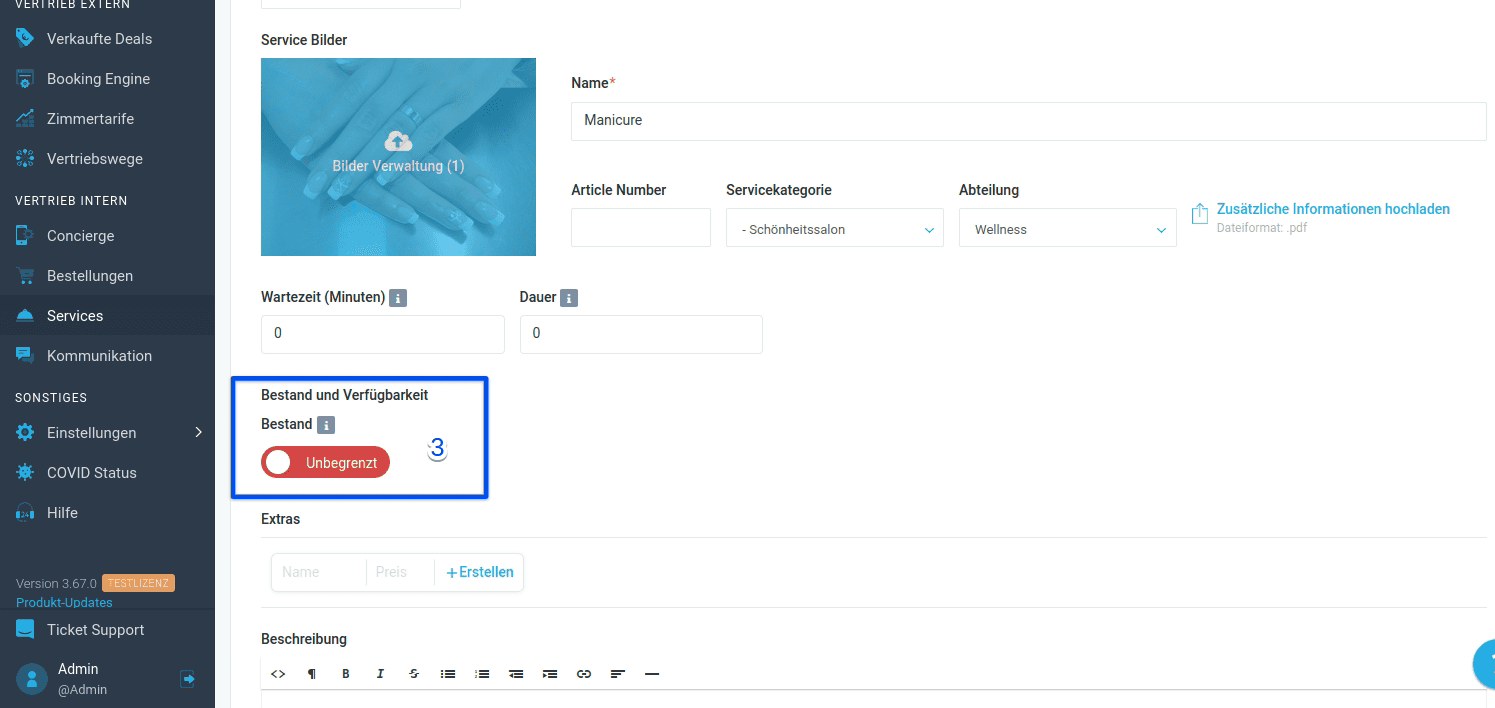Open text alignment options
The width and height of the screenshot is (1495, 708).
tap(618, 674)
